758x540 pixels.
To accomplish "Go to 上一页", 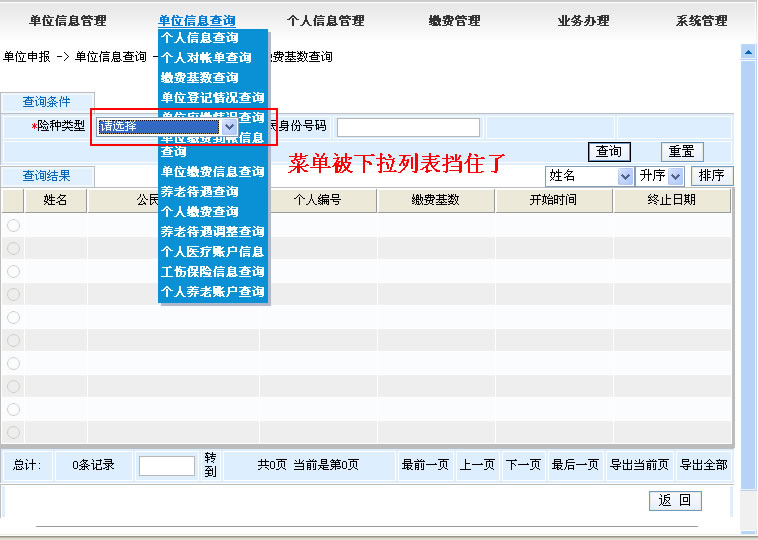I will (477, 465).
